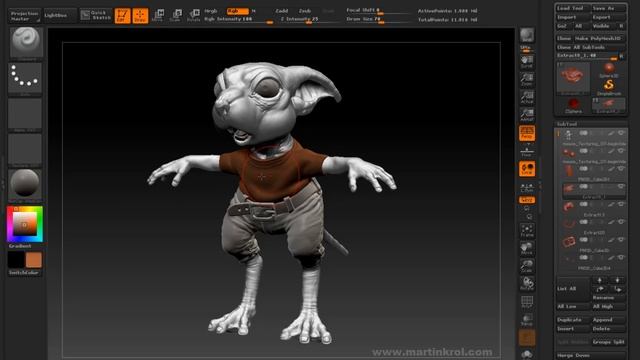Click the Scroll canvas icon

pos(527,62)
